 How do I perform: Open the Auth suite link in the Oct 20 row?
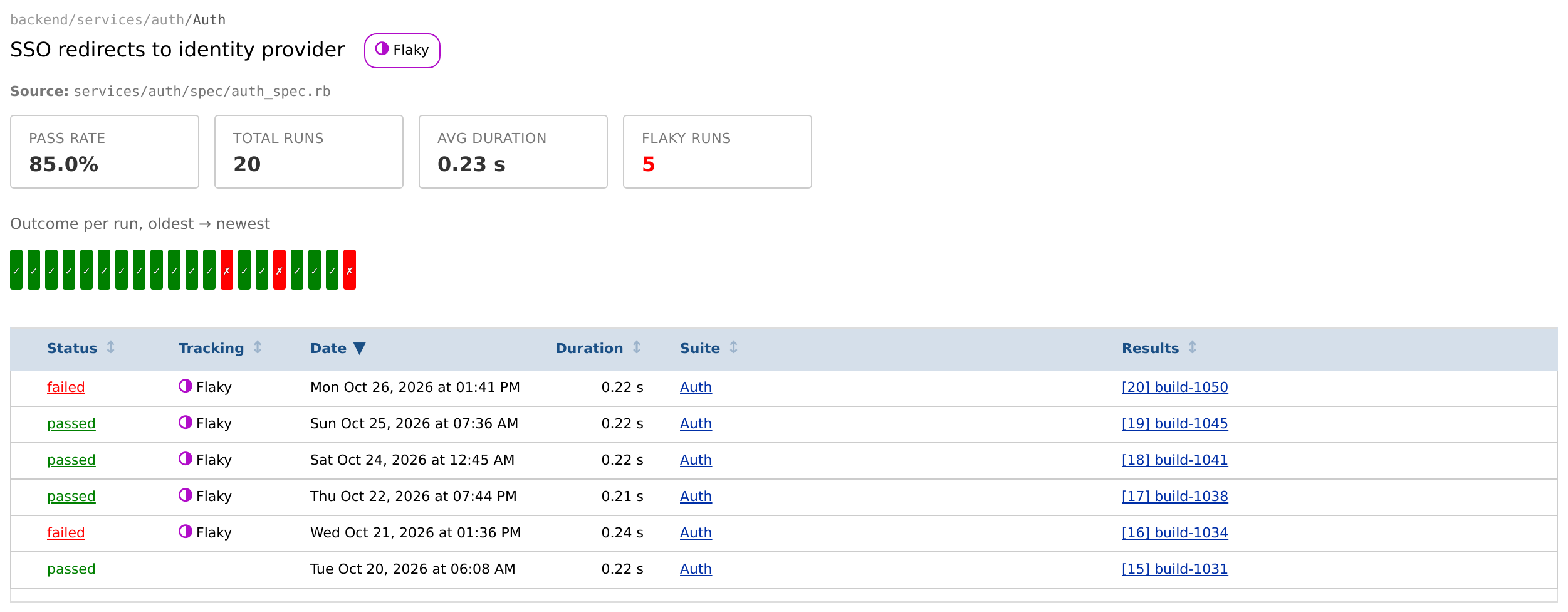click(x=696, y=569)
